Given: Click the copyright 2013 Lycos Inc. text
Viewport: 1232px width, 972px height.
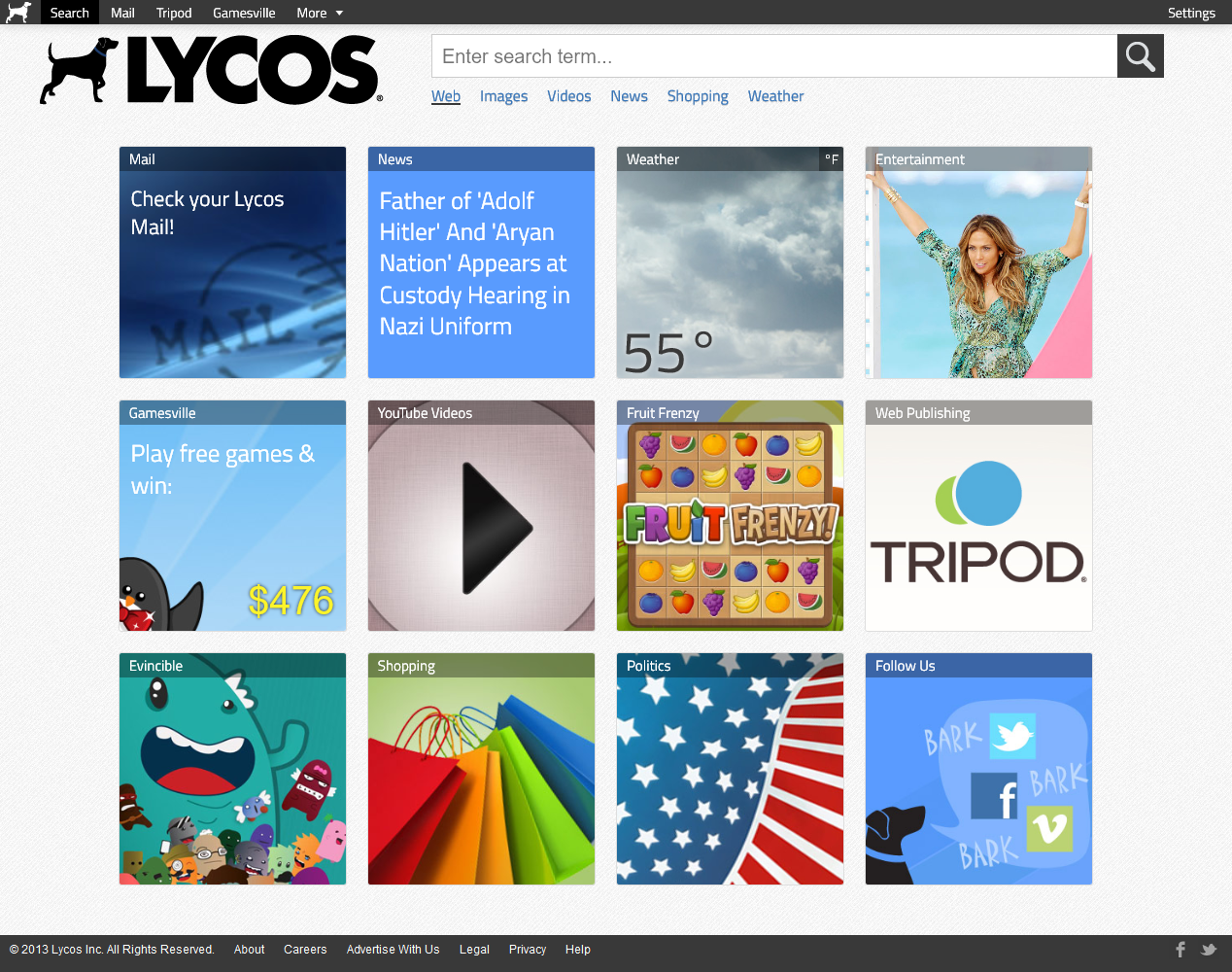Looking at the screenshot, I should point(112,950).
